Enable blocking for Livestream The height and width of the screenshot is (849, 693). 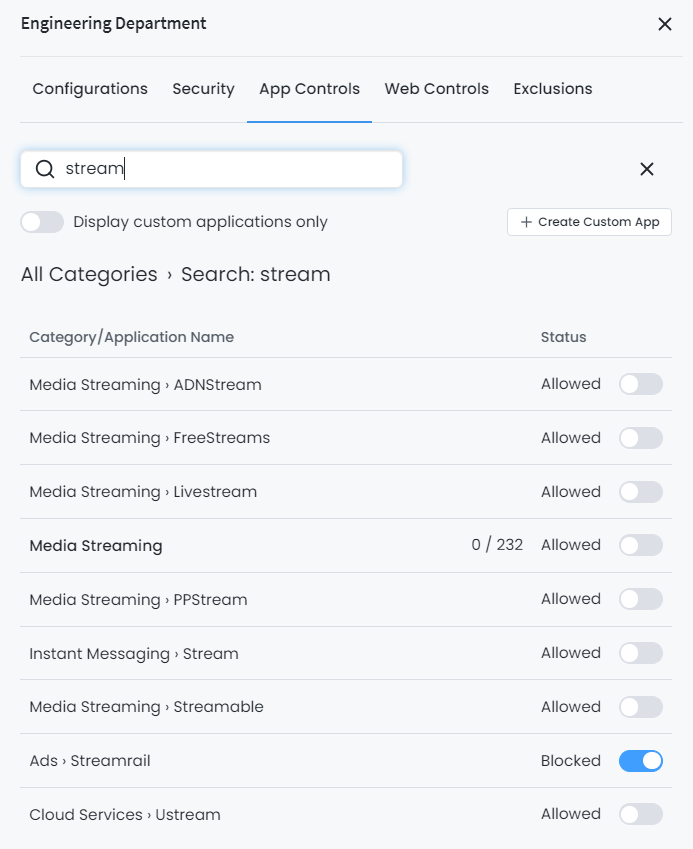(640, 491)
